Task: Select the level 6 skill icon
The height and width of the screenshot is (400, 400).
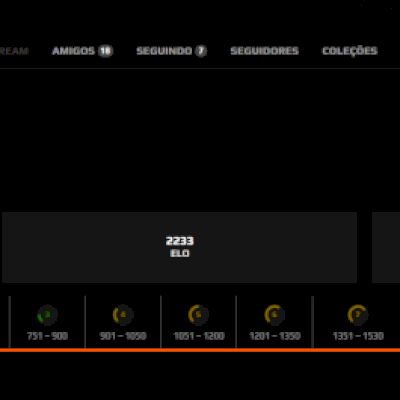Action: click(x=274, y=315)
